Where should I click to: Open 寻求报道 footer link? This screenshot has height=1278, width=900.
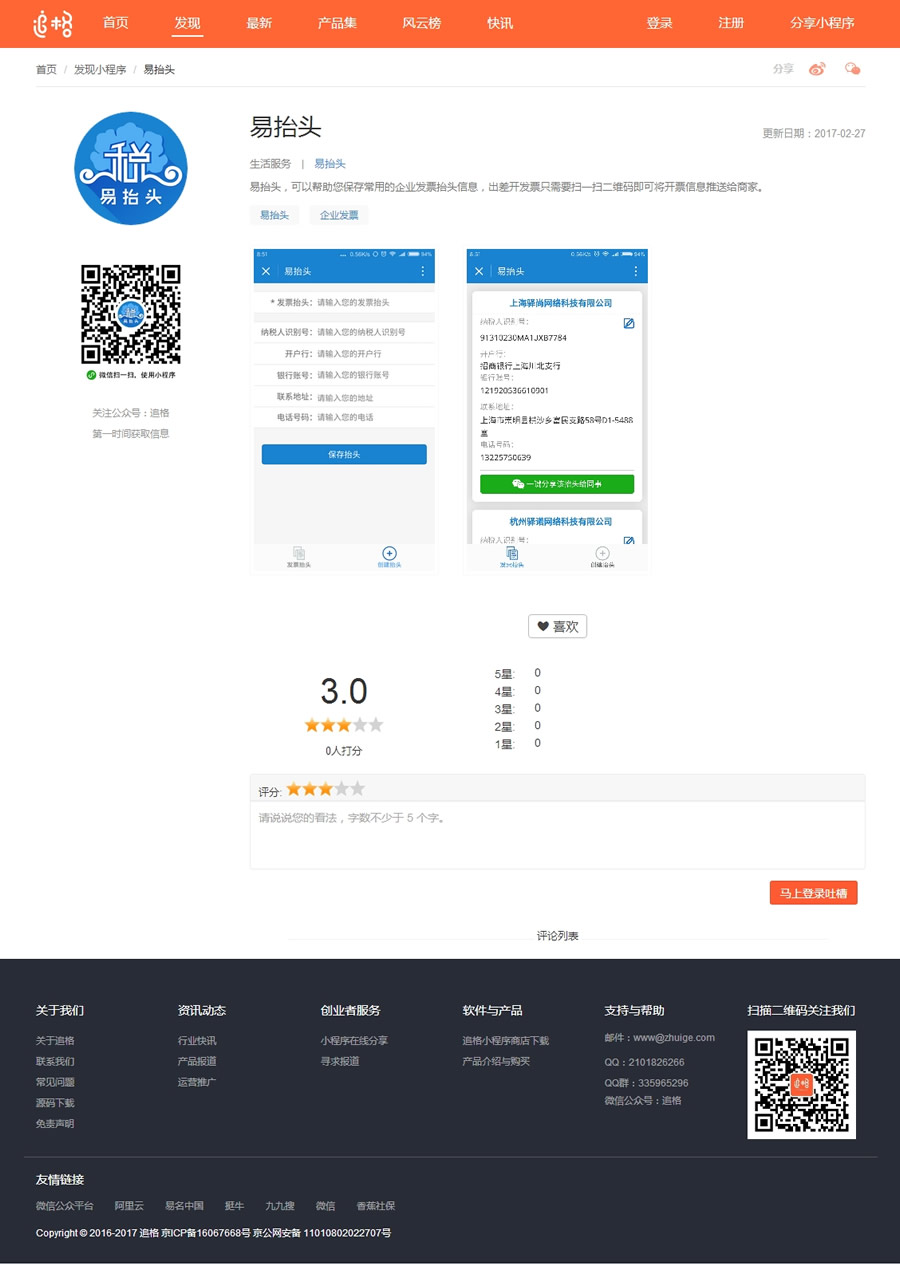click(340, 1062)
